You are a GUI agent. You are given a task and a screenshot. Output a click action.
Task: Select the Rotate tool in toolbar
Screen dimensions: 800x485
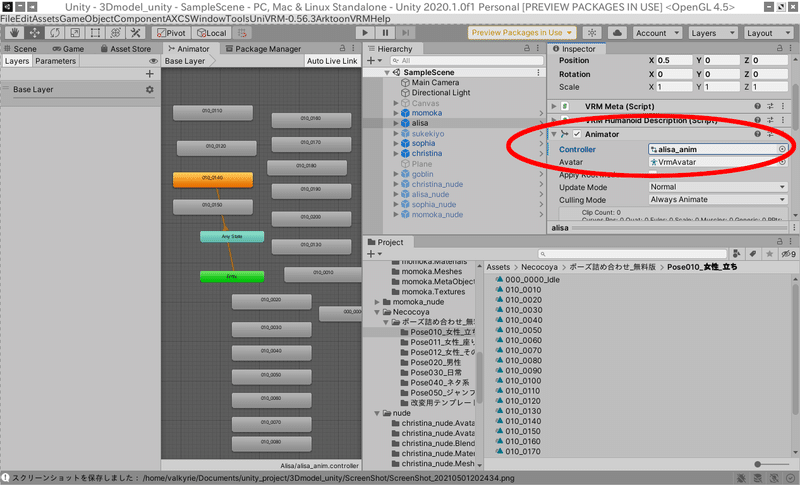tap(55, 33)
